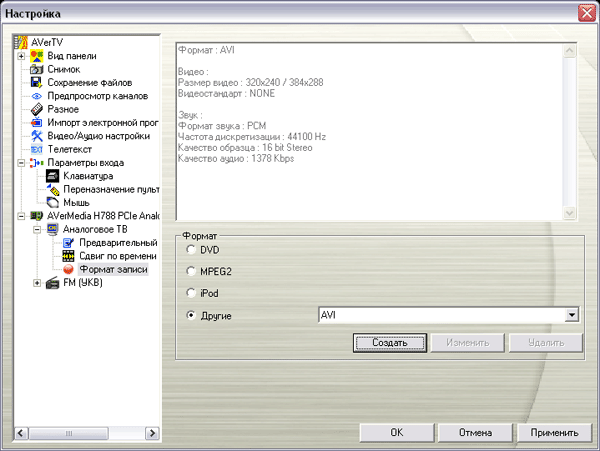Click tree horizontal scrollbar left arrow
This screenshot has height=451, width=600.
click(x=21, y=433)
